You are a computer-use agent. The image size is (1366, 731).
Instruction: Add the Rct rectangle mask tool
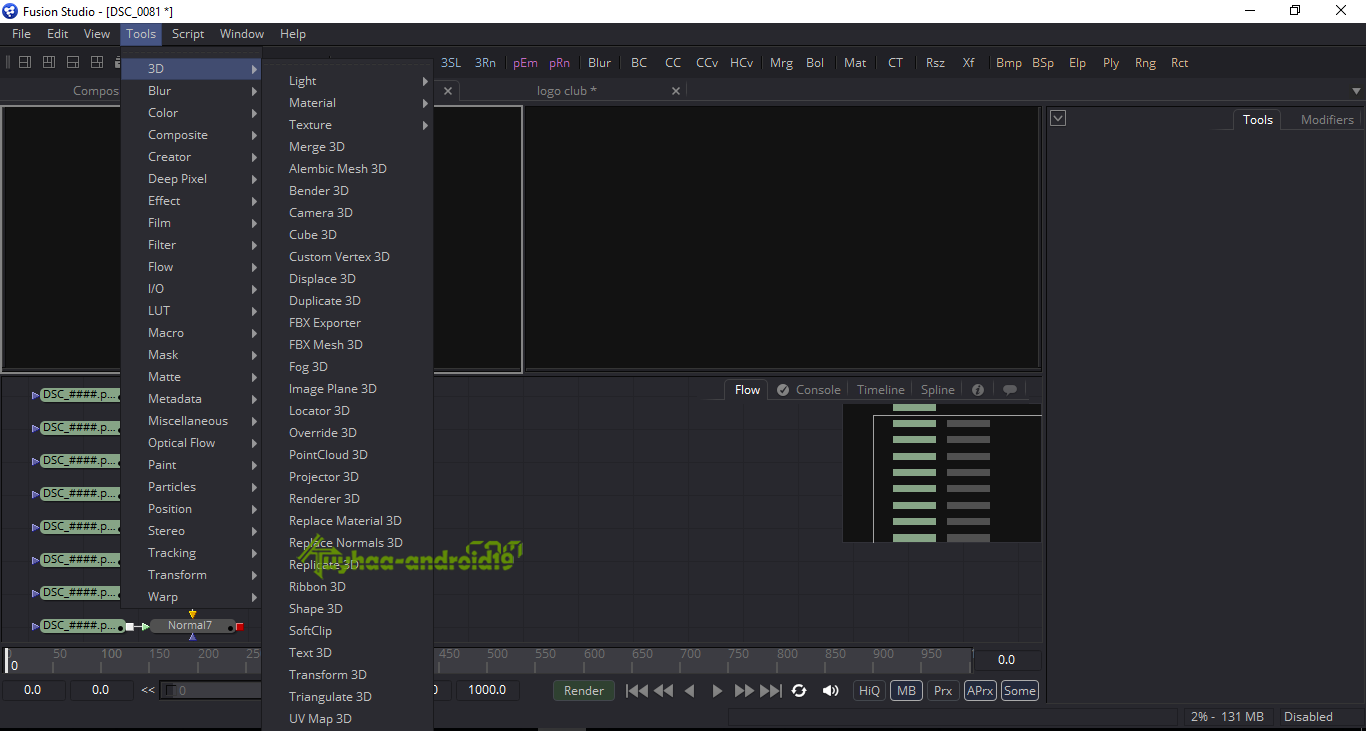click(1180, 62)
